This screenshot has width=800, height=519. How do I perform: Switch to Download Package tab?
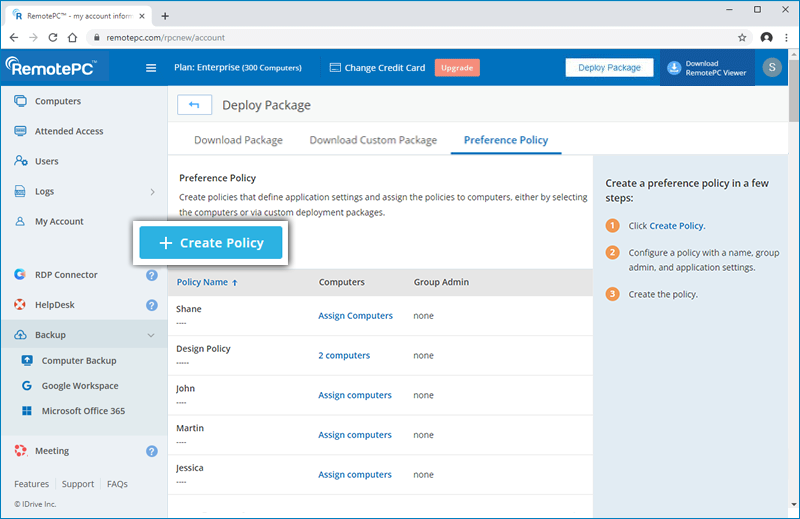(x=238, y=140)
